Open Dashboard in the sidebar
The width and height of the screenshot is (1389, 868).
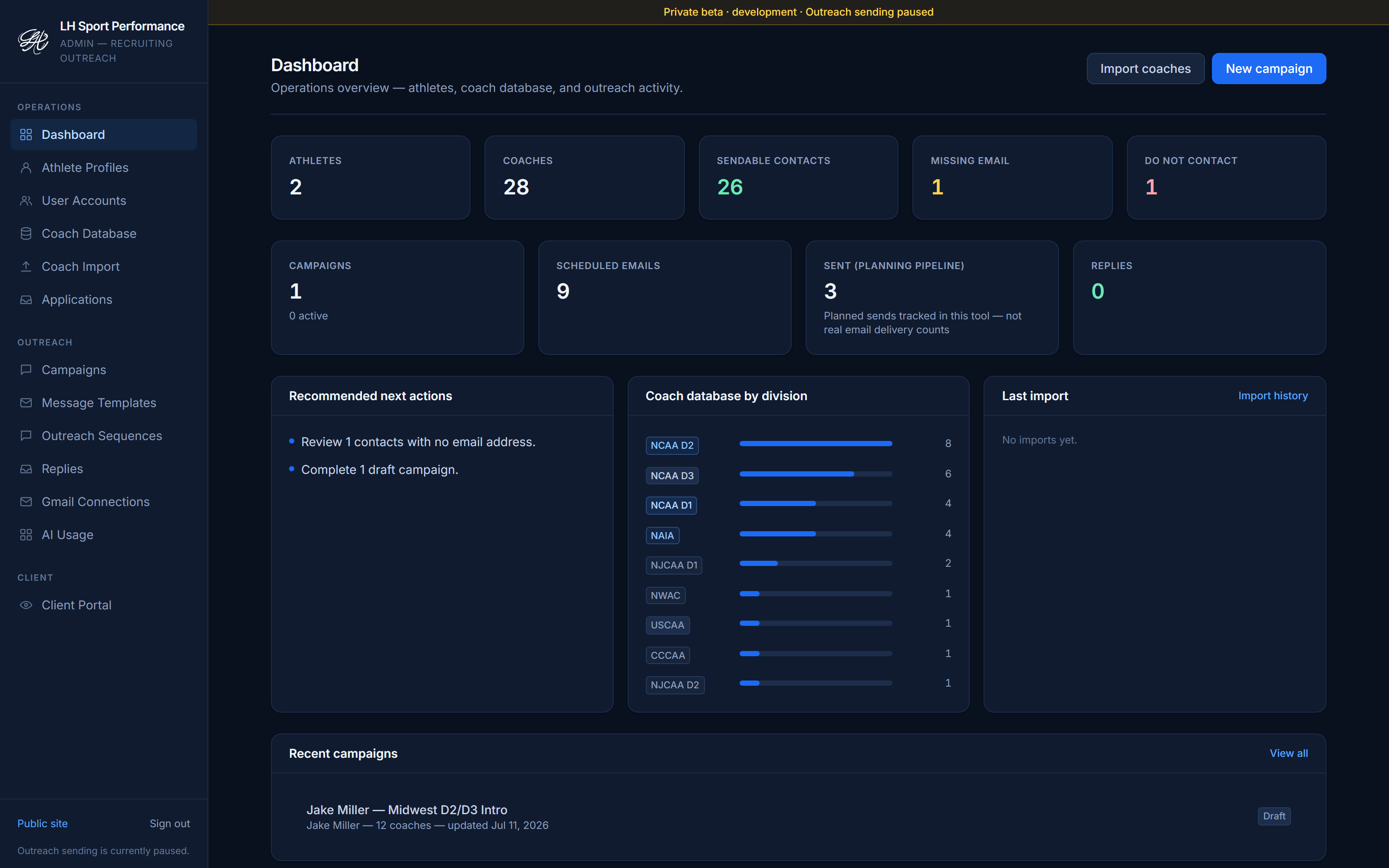[x=103, y=135]
